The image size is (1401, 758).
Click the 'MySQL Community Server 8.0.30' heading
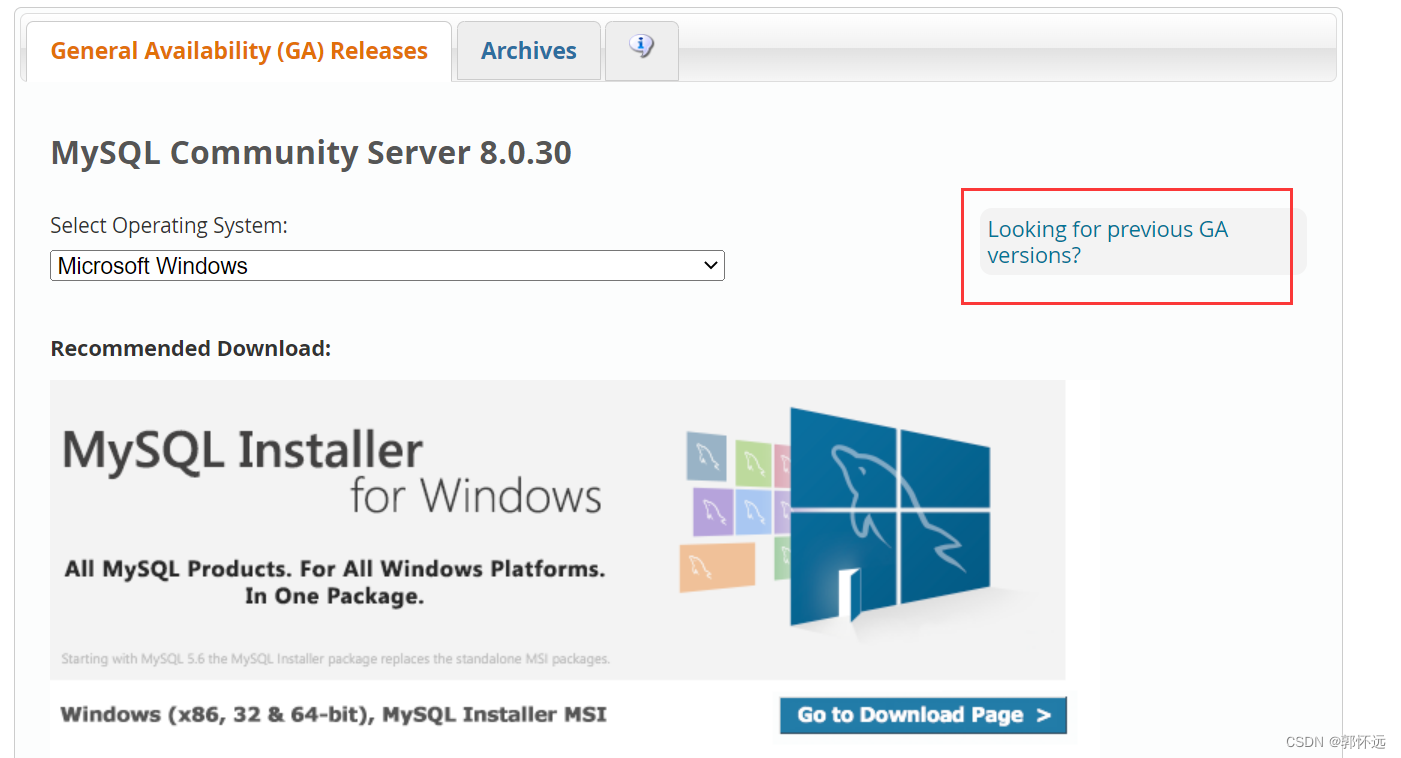[x=311, y=153]
